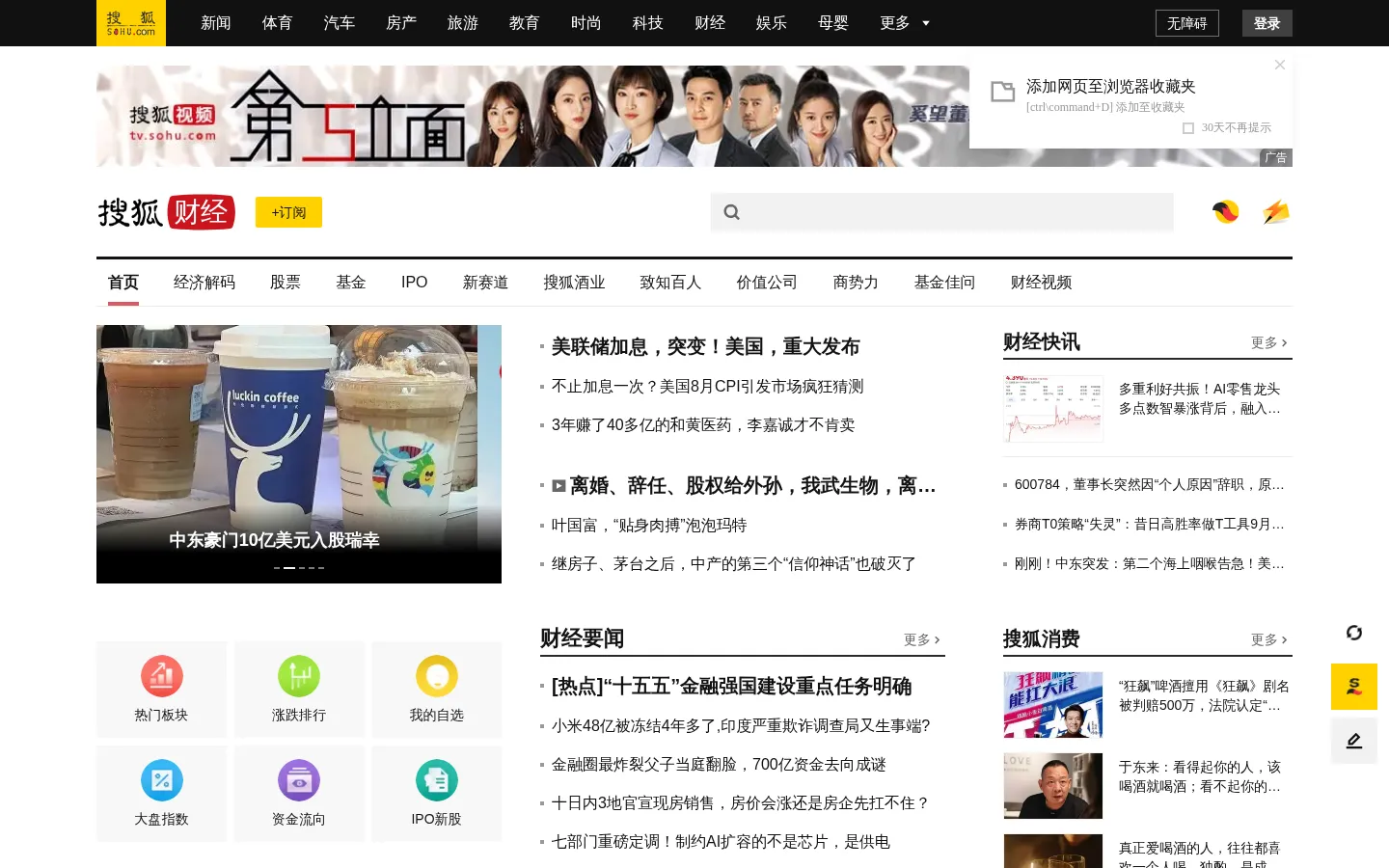
Task: Click the pencil feedback icon on sidebar
Action: [x=1354, y=741]
